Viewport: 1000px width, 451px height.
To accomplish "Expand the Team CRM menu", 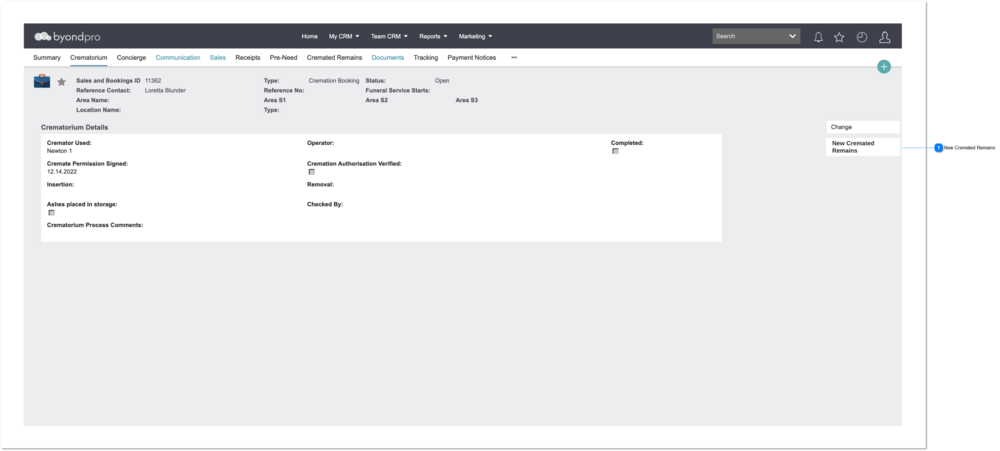I will (389, 36).
